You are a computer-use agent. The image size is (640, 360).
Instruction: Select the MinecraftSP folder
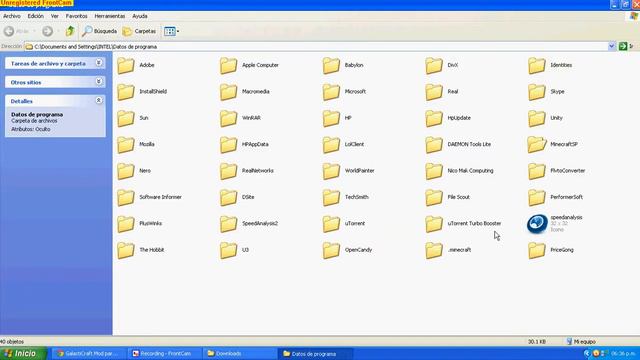coord(553,144)
